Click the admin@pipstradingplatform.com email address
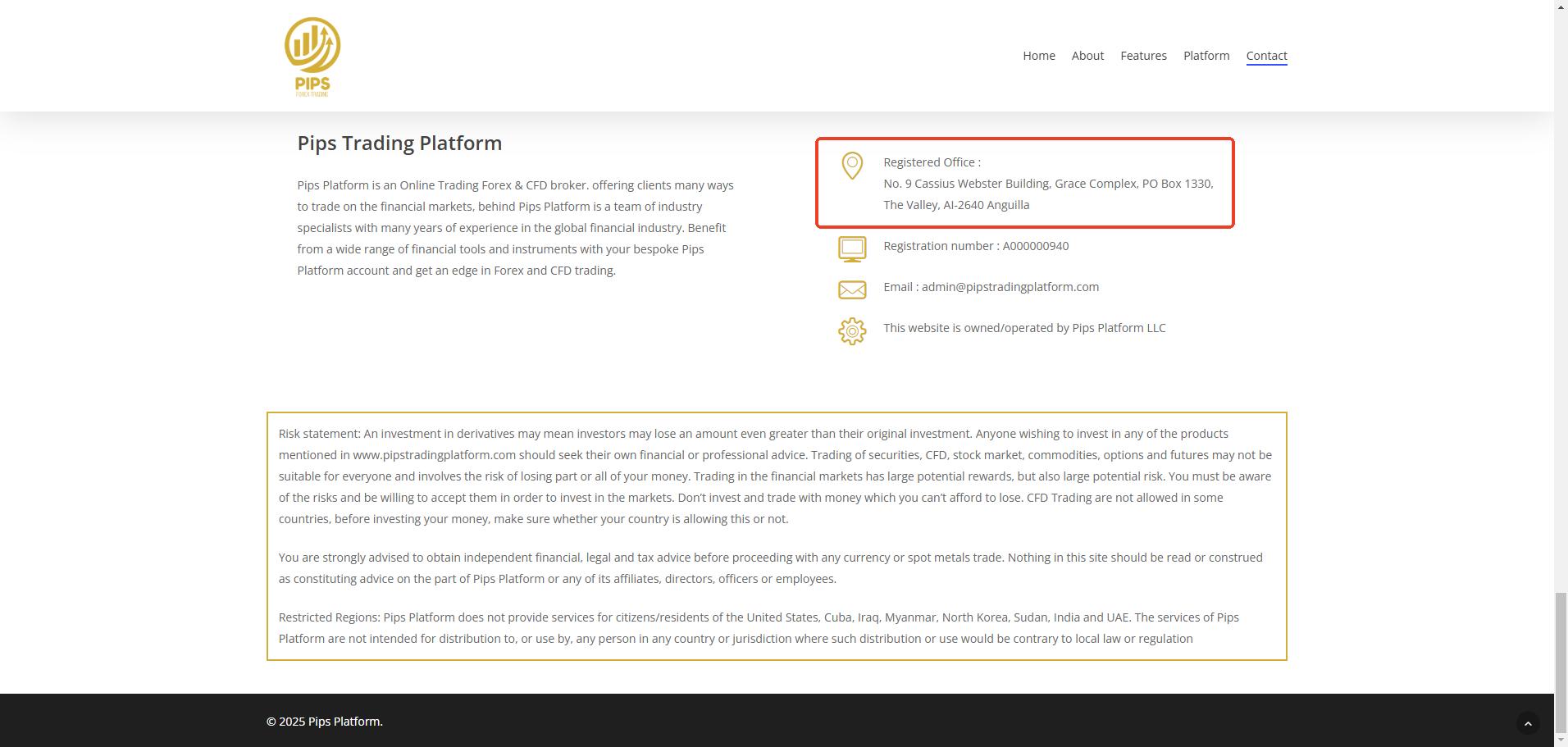 coord(1010,287)
